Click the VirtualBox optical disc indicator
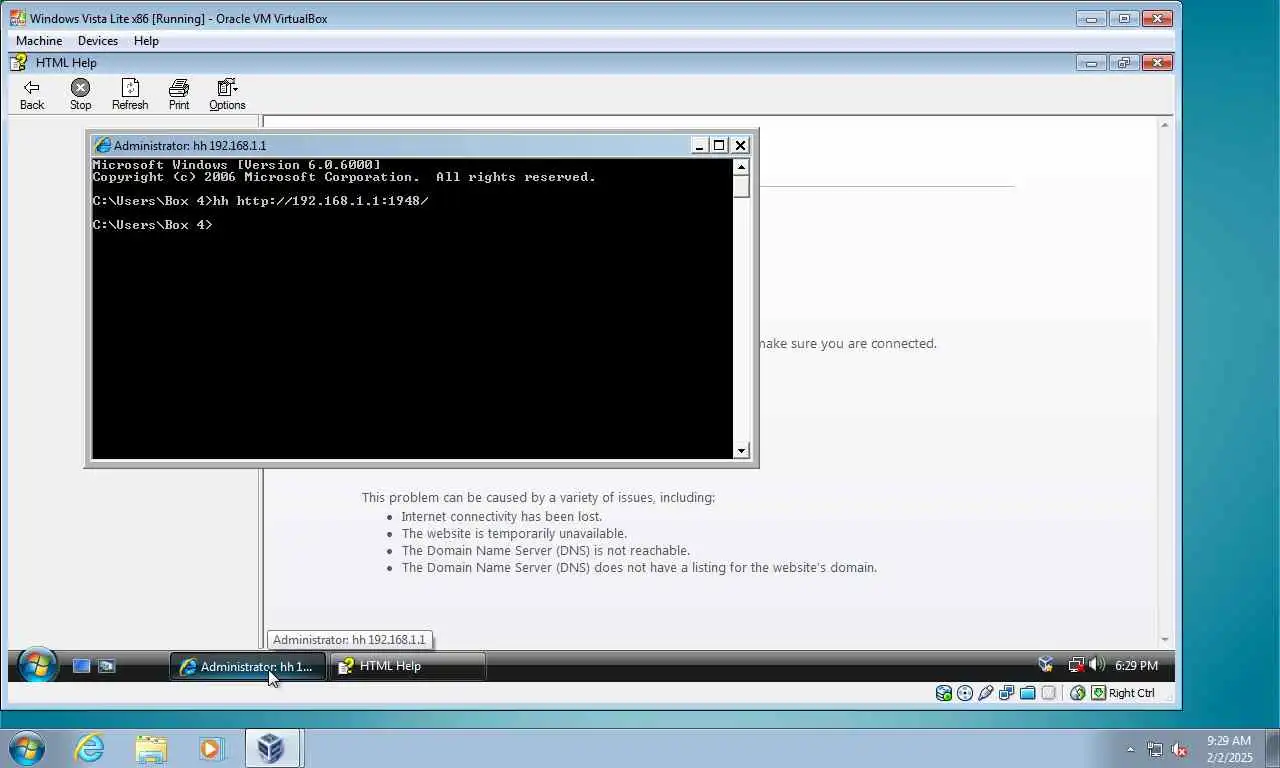Image resolution: width=1280 pixels, height=768 pixels. (x=965, y=693)
